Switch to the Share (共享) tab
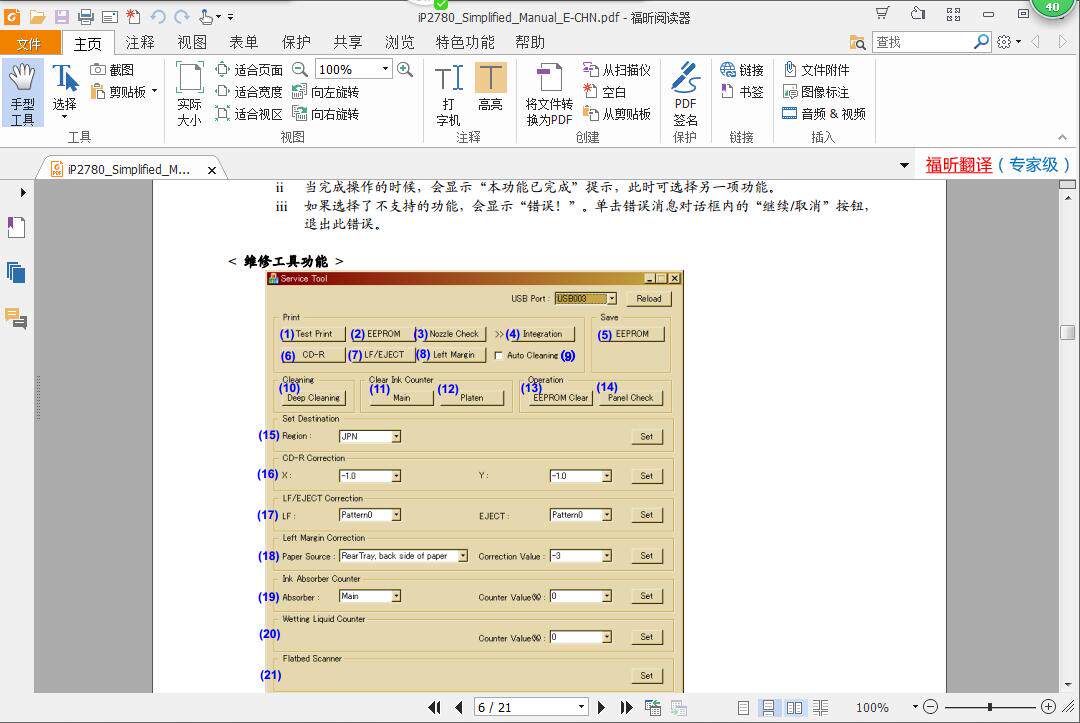This screenshot has width=1080, height=723. (348, 43)
